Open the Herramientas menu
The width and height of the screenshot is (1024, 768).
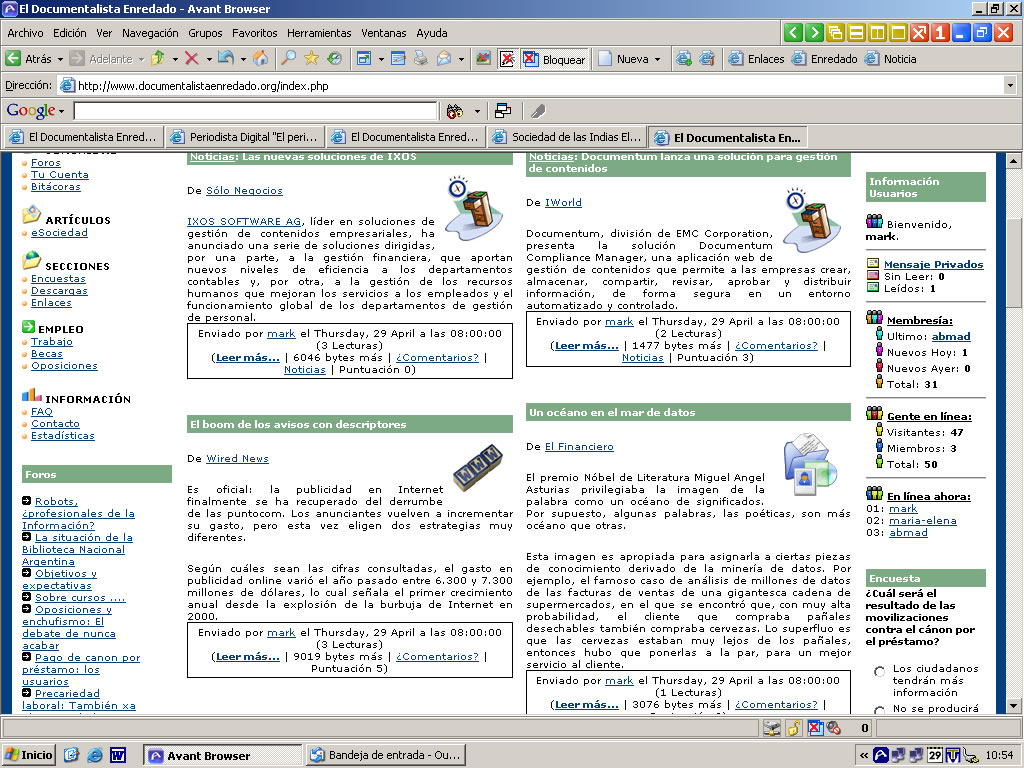[x=319, y=33]
